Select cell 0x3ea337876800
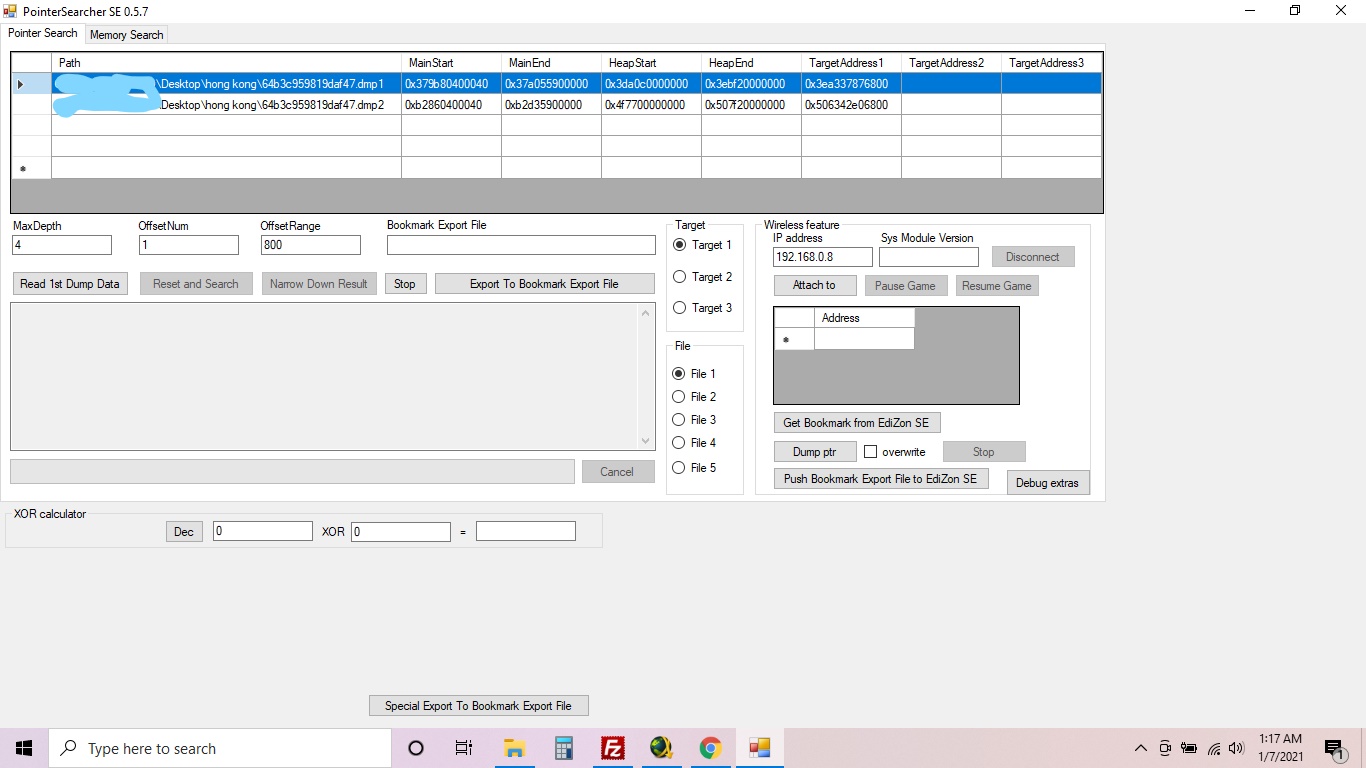1366x768 pixels. pyautogui.click(x=851, y=84)
